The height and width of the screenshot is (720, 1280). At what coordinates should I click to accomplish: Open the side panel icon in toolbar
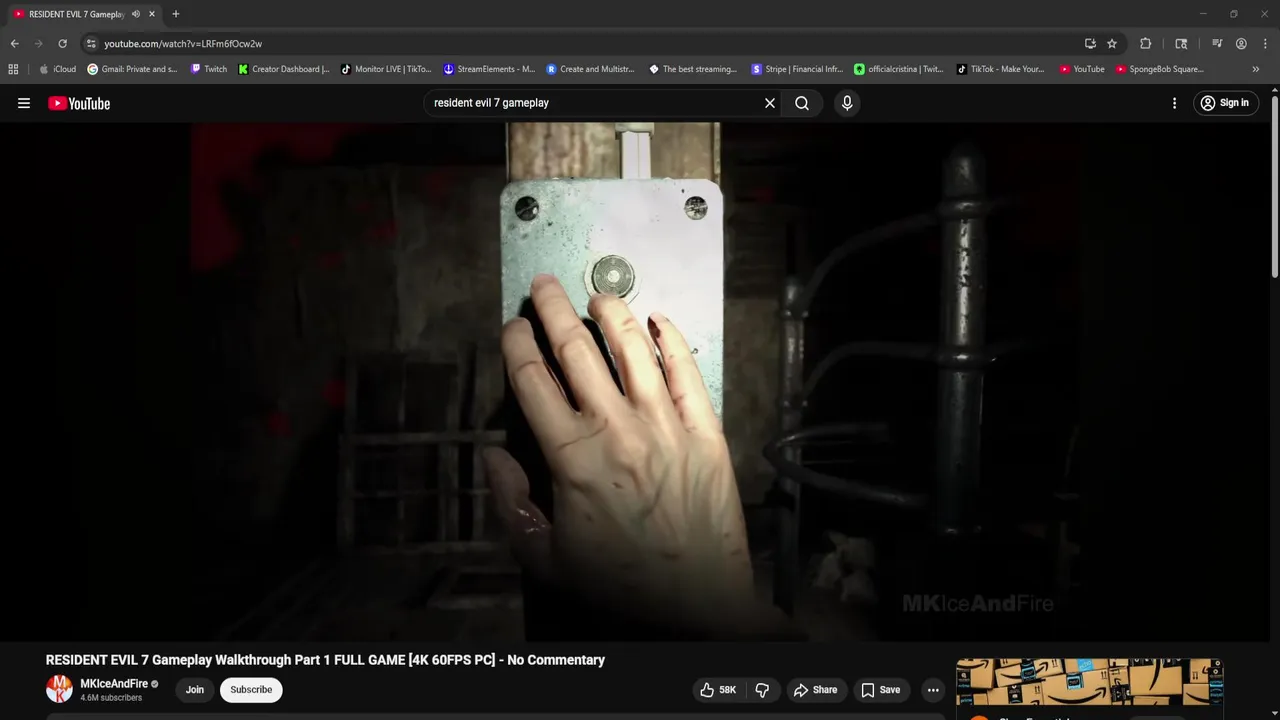point(1181,44)
